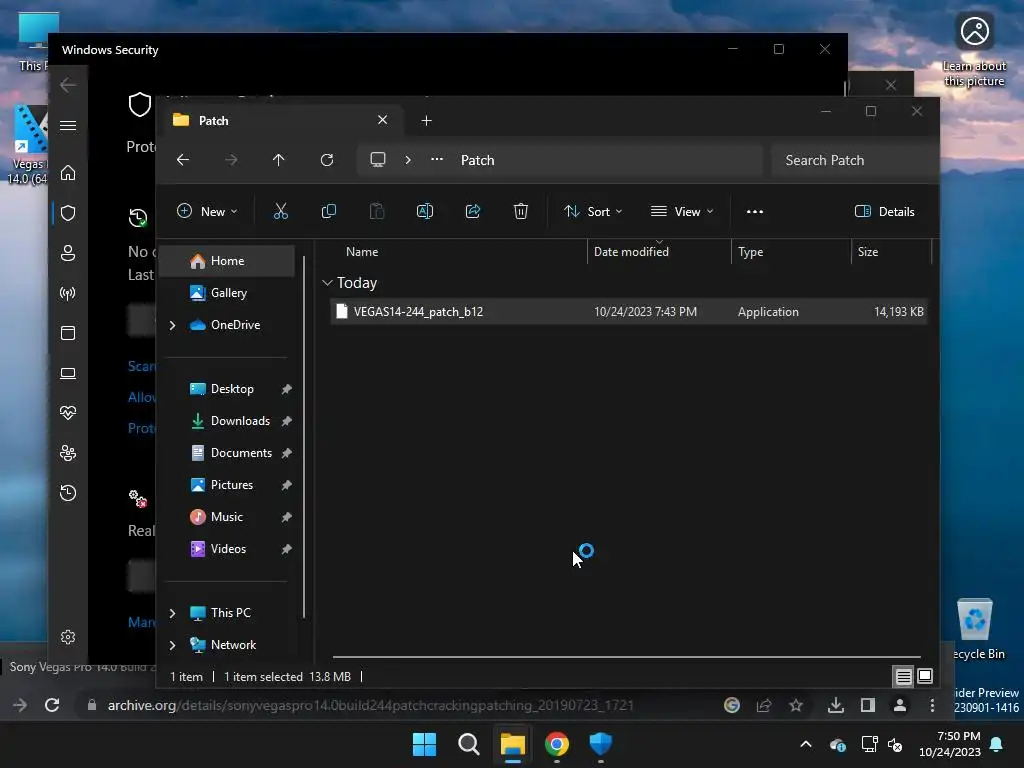
Task: Show hidden path levels ellipsis
Action: [437, 160]
